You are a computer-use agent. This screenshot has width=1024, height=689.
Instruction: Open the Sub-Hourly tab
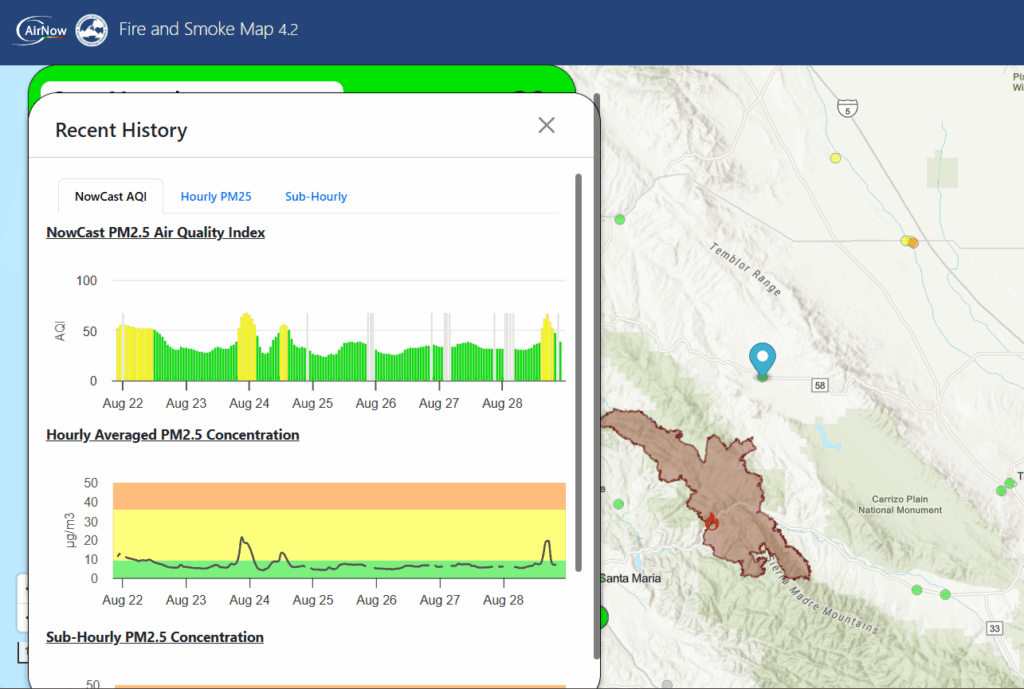tap(316, 197)
